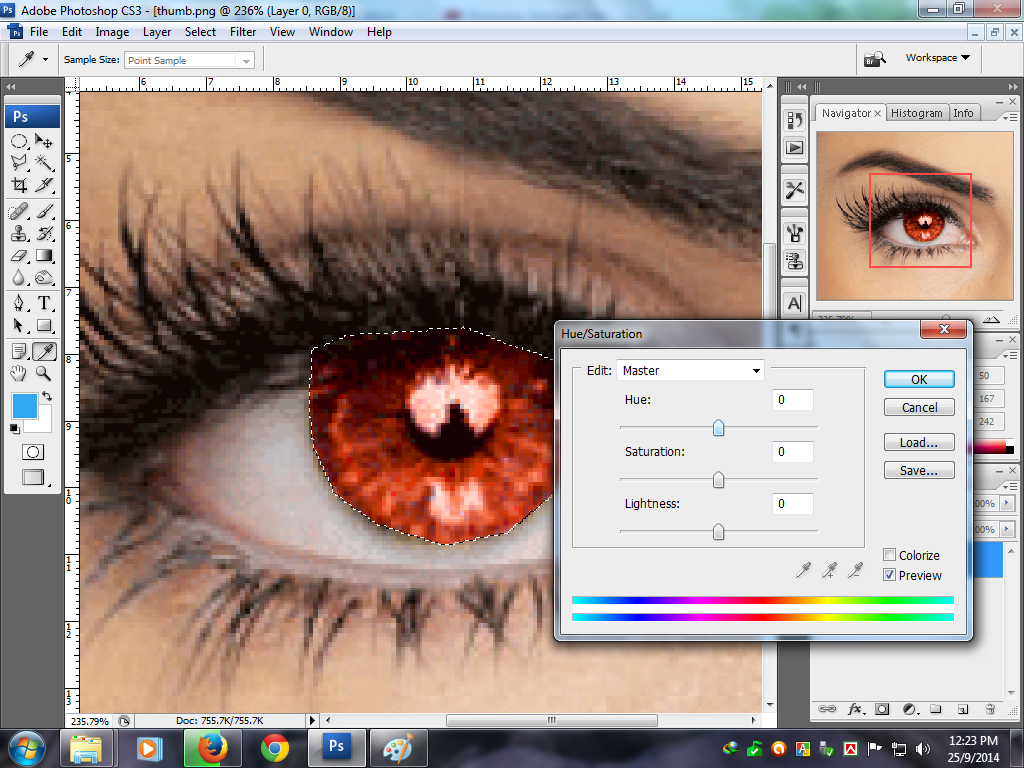Switch to the Info tab
This screenshot has height=768, width=1024.
pos(963,113)
